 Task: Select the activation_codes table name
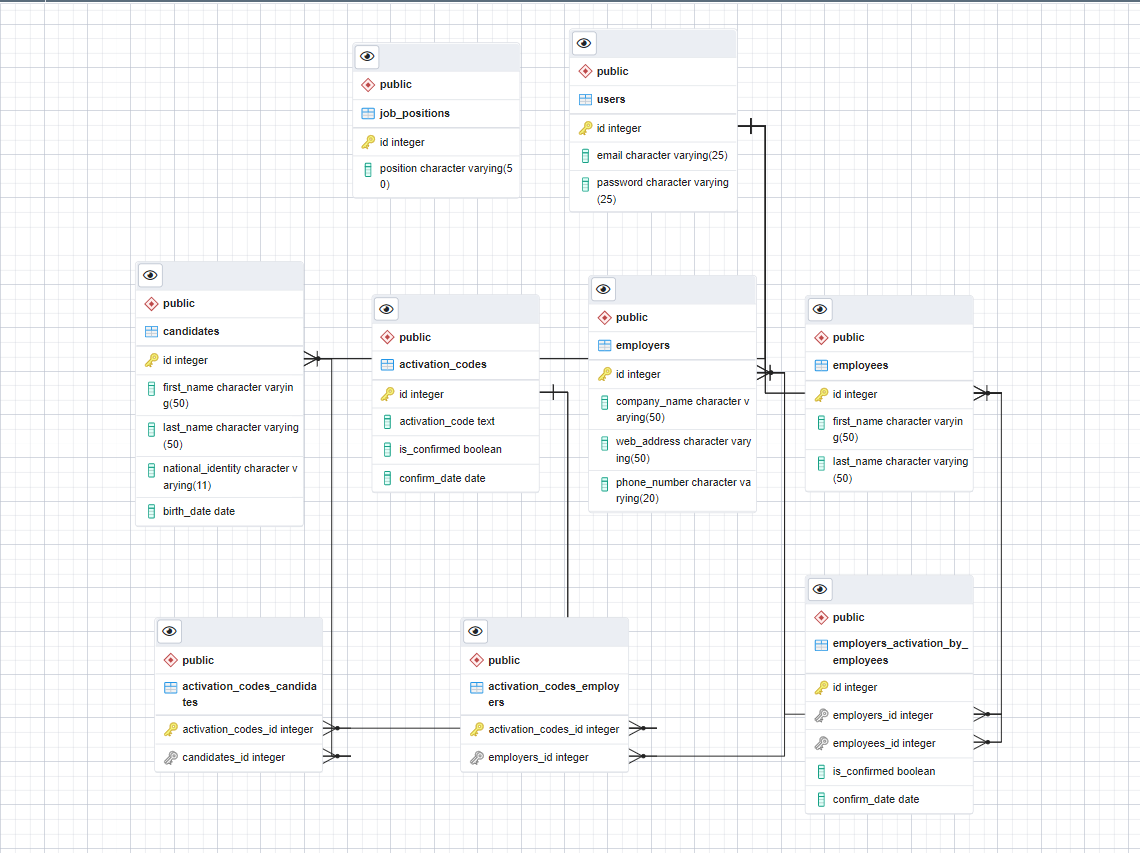(443, 365)
